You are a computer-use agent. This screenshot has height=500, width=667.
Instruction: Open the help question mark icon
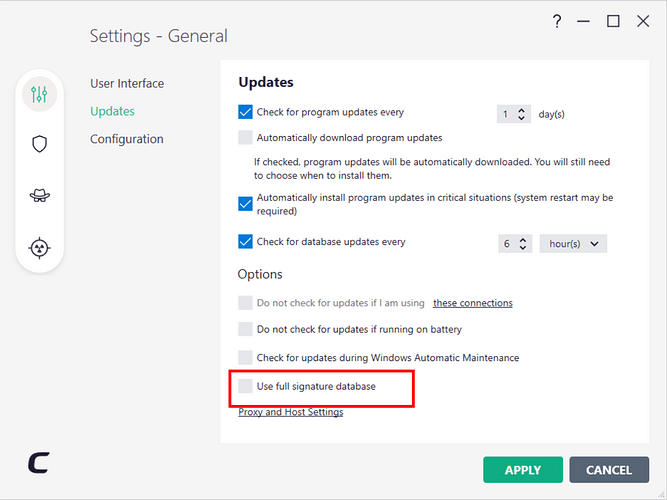pyautogui.click(x=558, y=21)
